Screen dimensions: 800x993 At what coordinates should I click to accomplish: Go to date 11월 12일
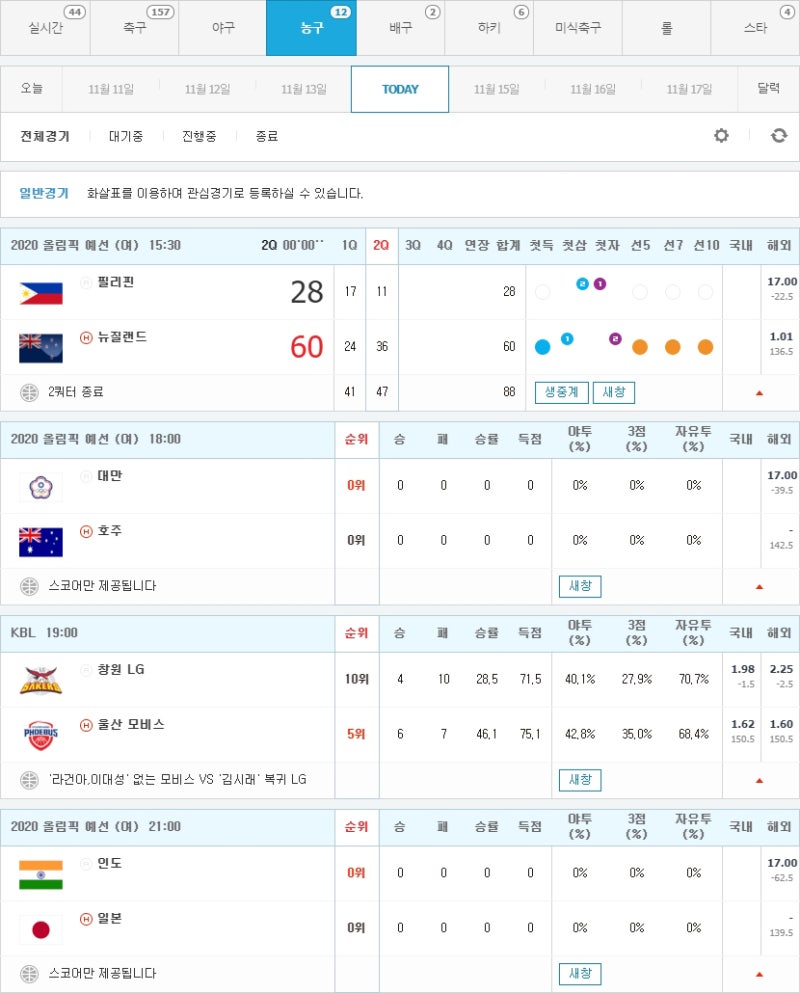207,89
